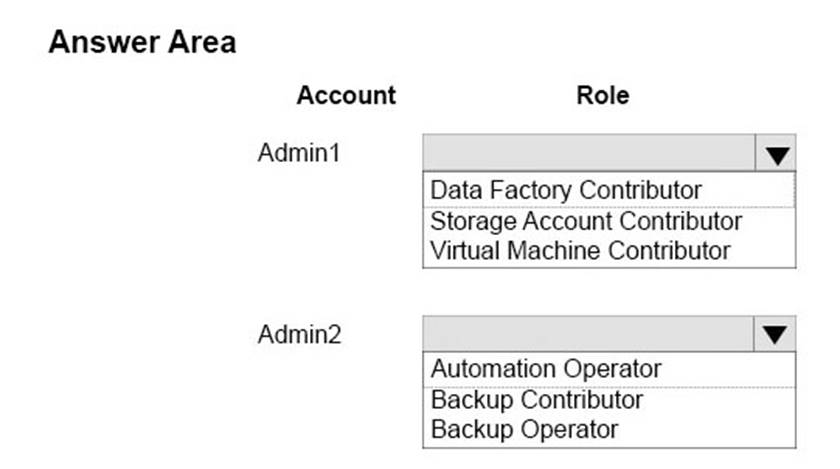The height and width of the screenshot is (469, 840).
Task: Pick Virtual Machine Contributor role
Action: point(580,250)
